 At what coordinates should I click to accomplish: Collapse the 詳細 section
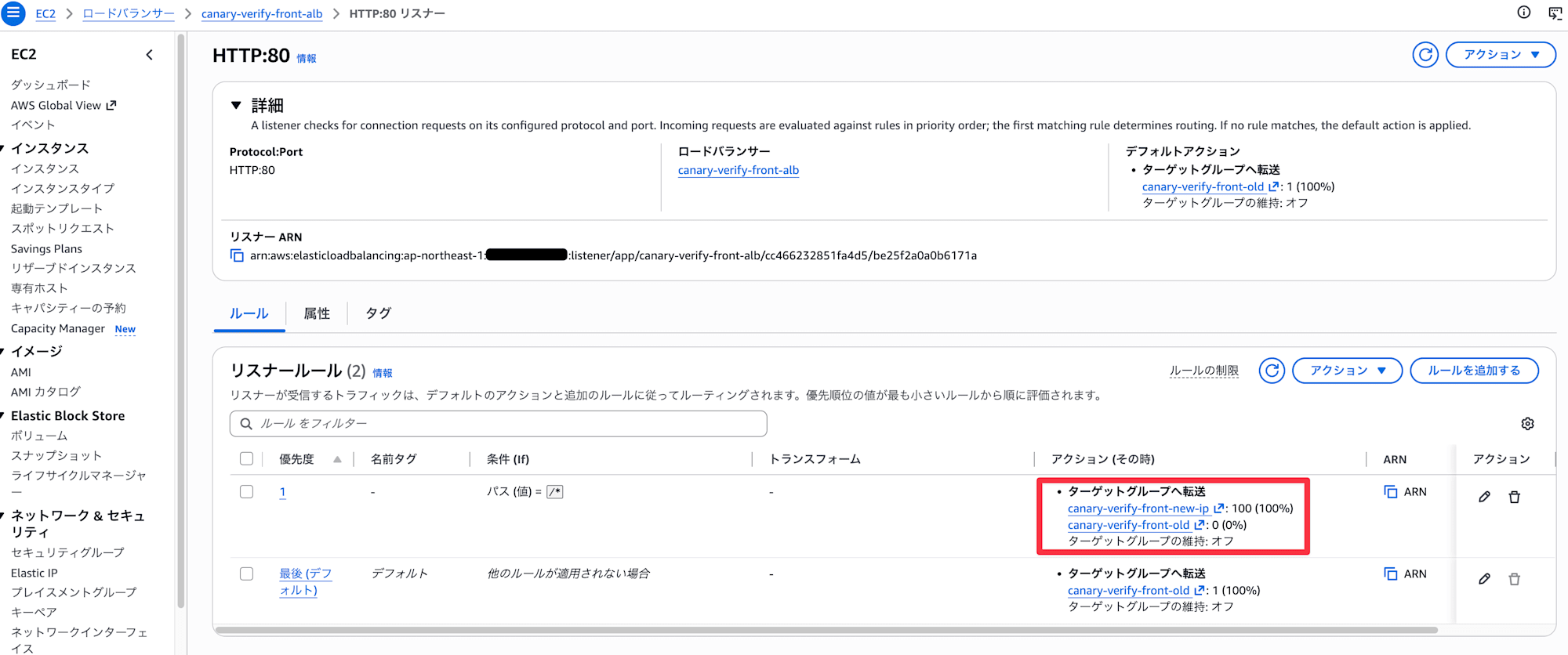coord(235,105)
